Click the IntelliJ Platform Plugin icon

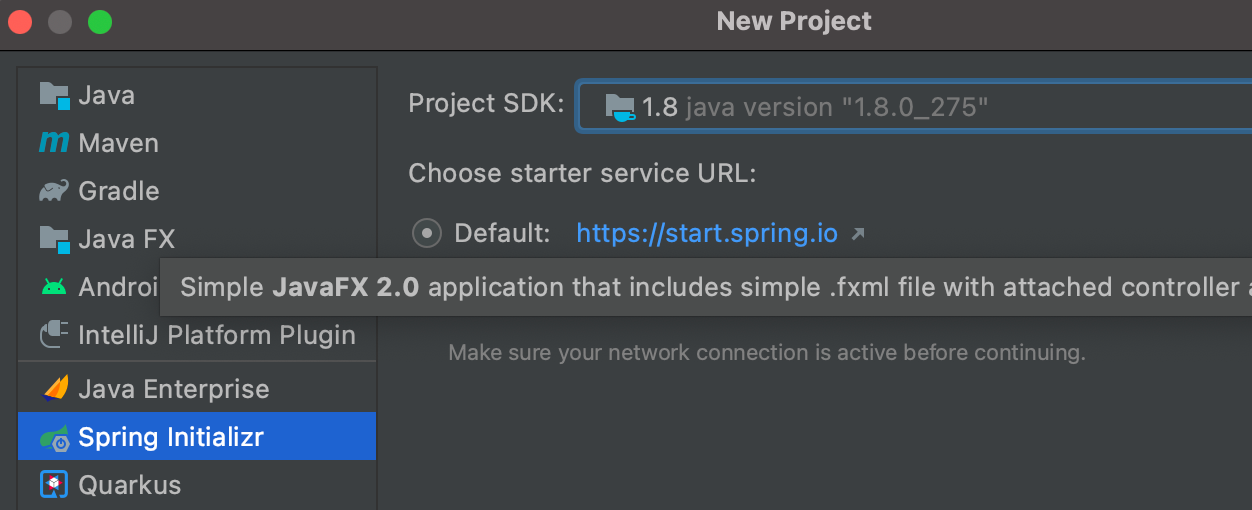(54, 335)
